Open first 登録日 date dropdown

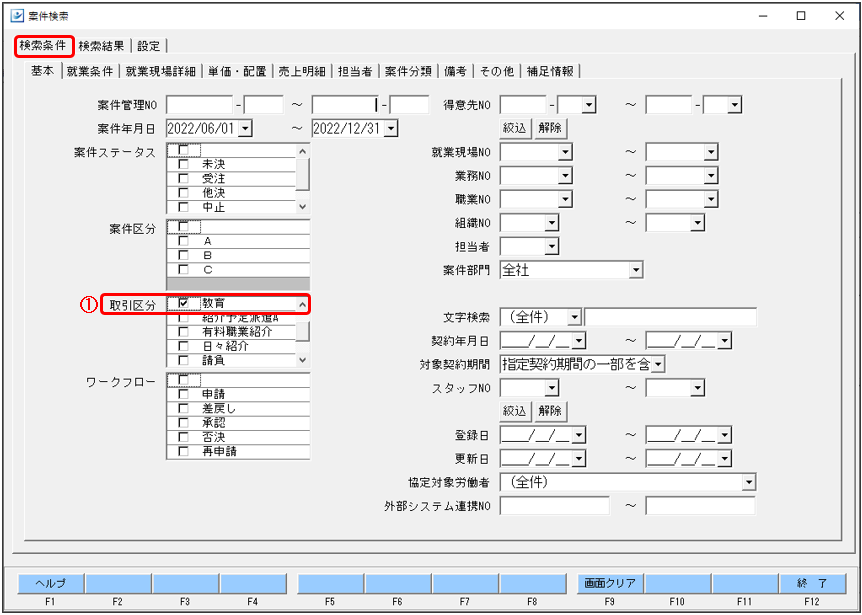(578, 435)
